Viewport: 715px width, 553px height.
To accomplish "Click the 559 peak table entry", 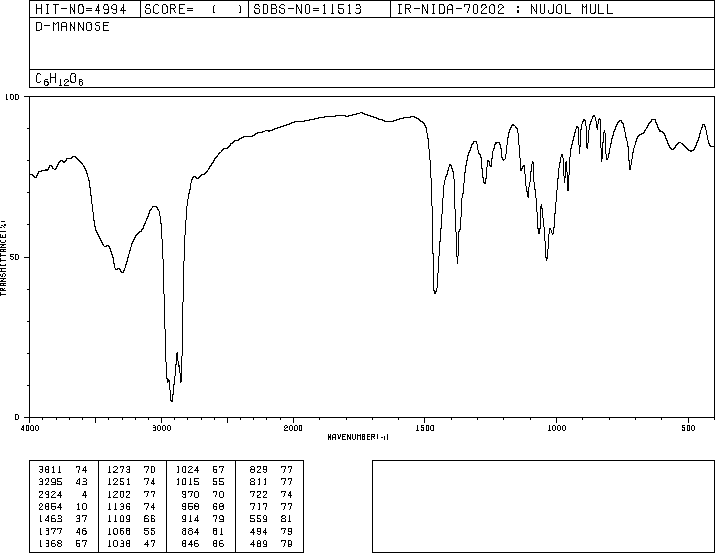I will click(258, 519).
